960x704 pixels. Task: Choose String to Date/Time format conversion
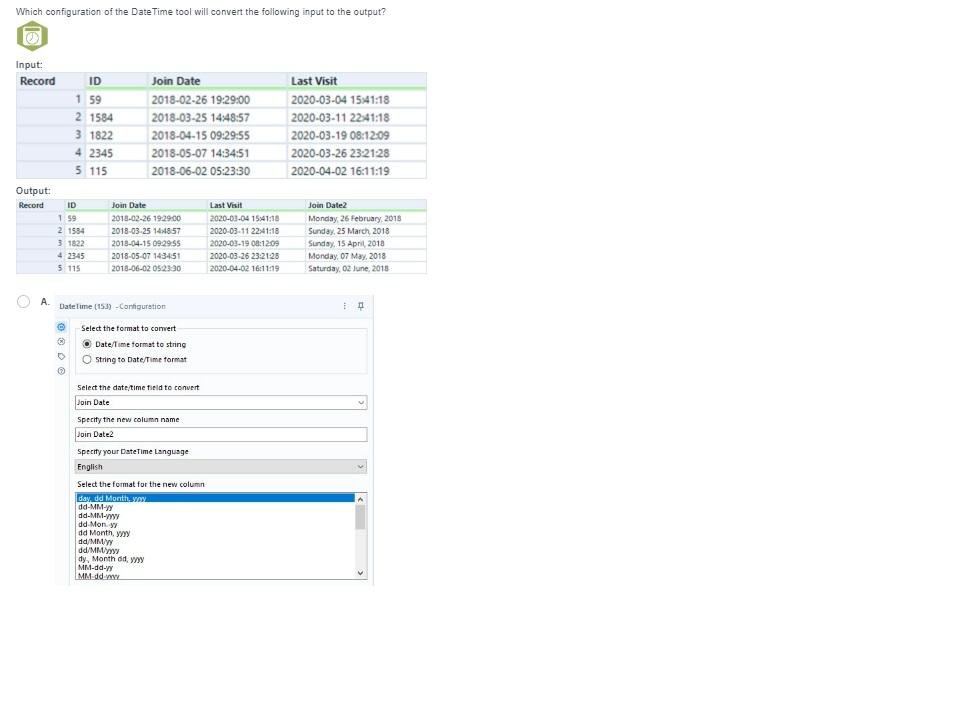tap(87, 359)
